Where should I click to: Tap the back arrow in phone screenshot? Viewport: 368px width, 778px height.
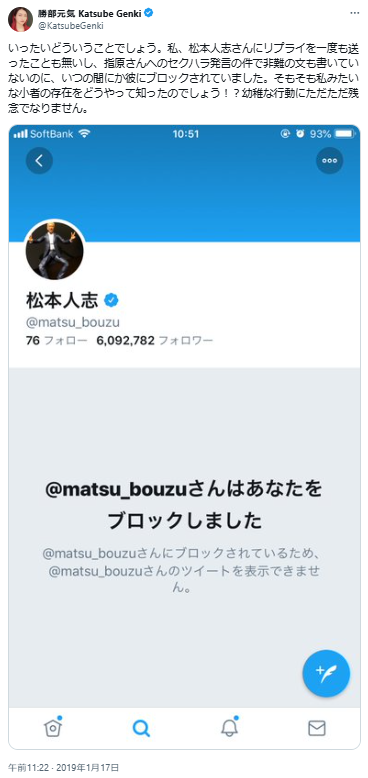(x=39, y=160)
